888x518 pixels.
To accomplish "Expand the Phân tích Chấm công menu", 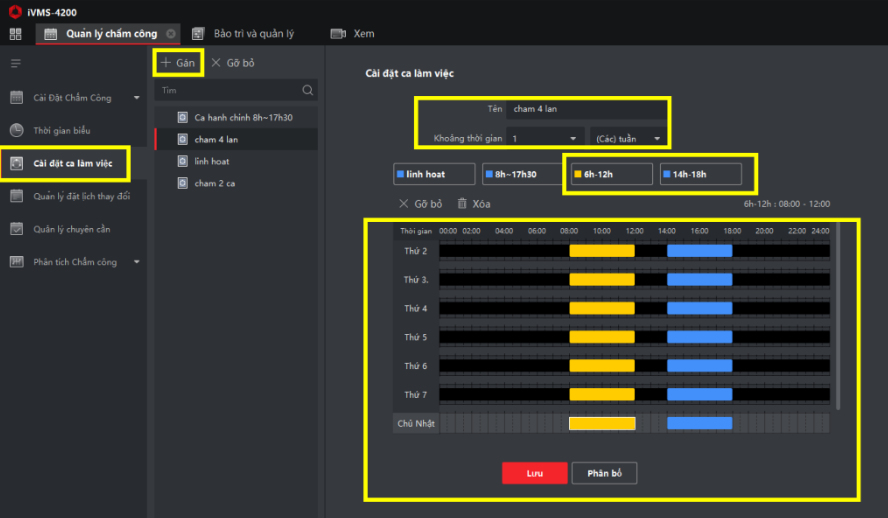I will click(137, 262).
